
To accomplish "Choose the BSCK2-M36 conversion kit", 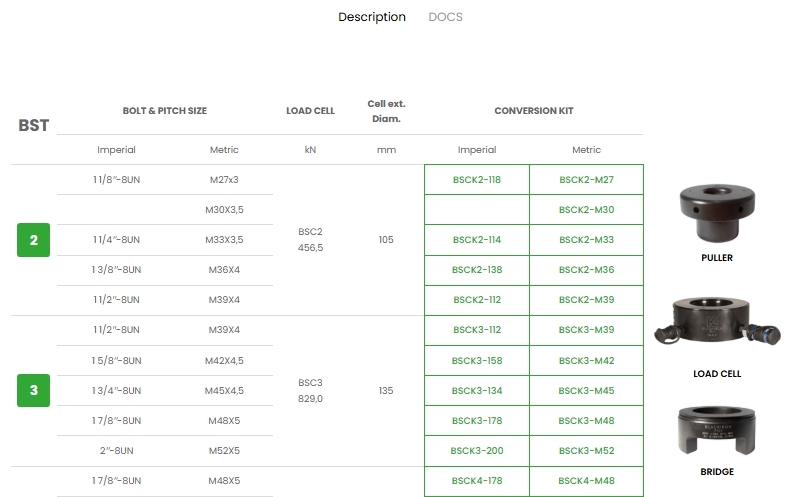I will point(586,270).
